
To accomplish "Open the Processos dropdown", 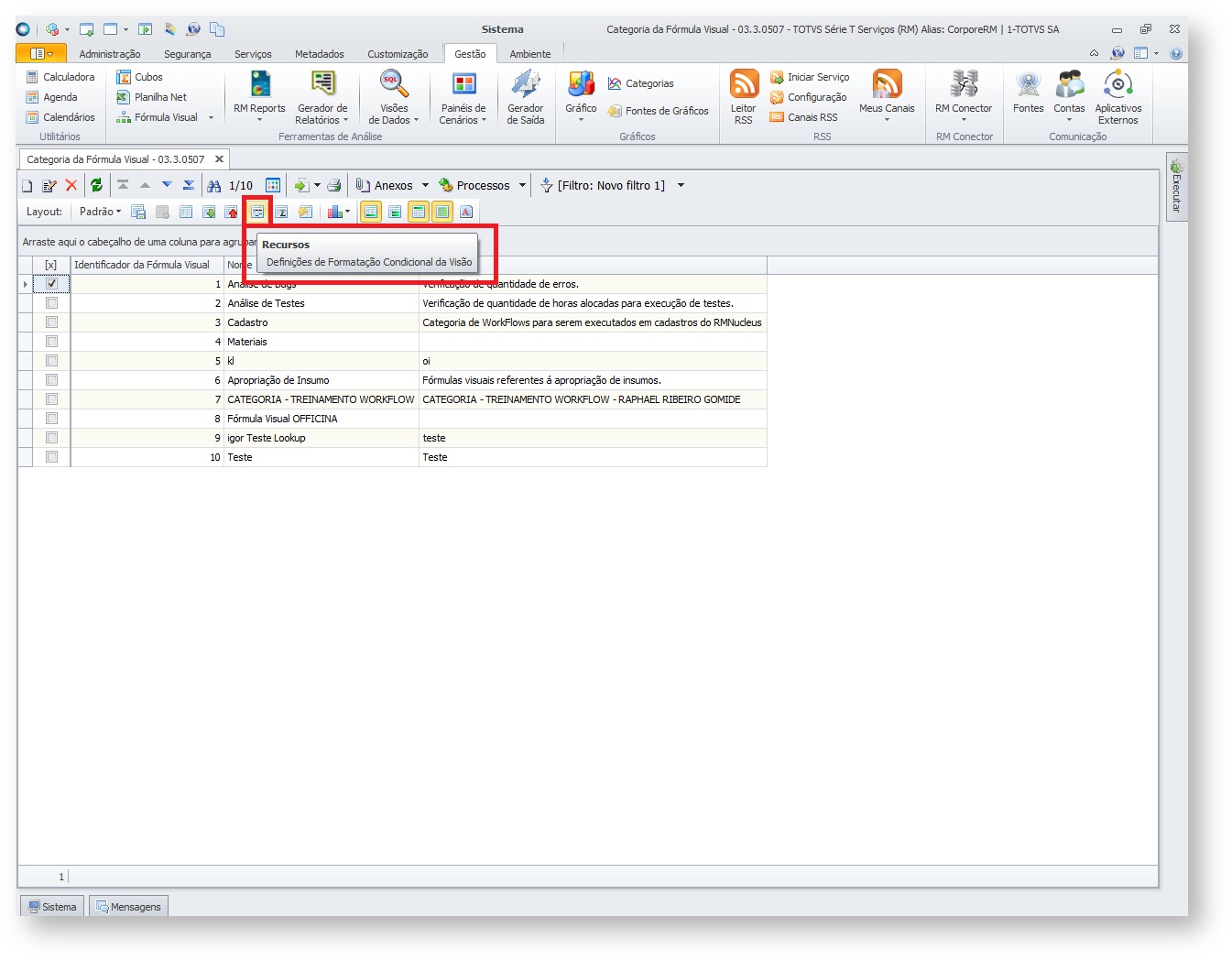I will [522, 186].
